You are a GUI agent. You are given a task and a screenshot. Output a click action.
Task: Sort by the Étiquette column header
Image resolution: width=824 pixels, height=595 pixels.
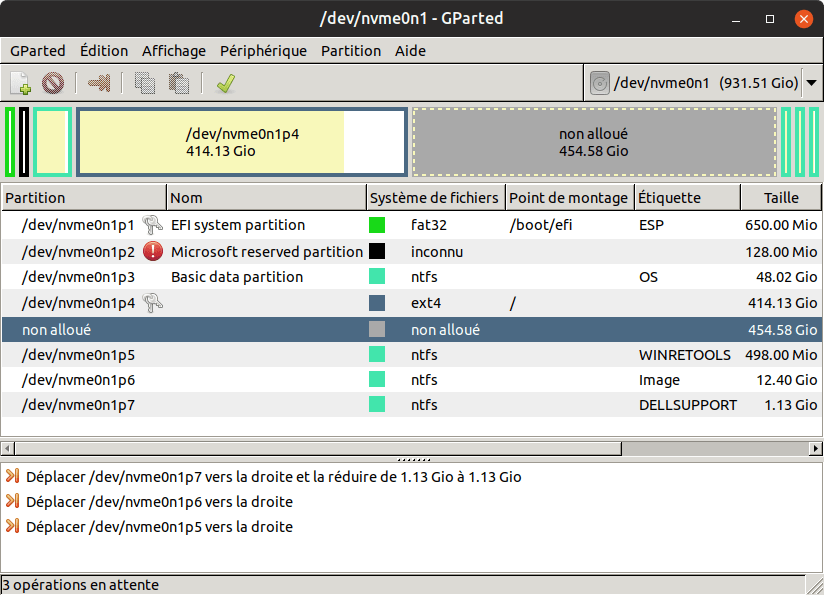coord(688,198)
